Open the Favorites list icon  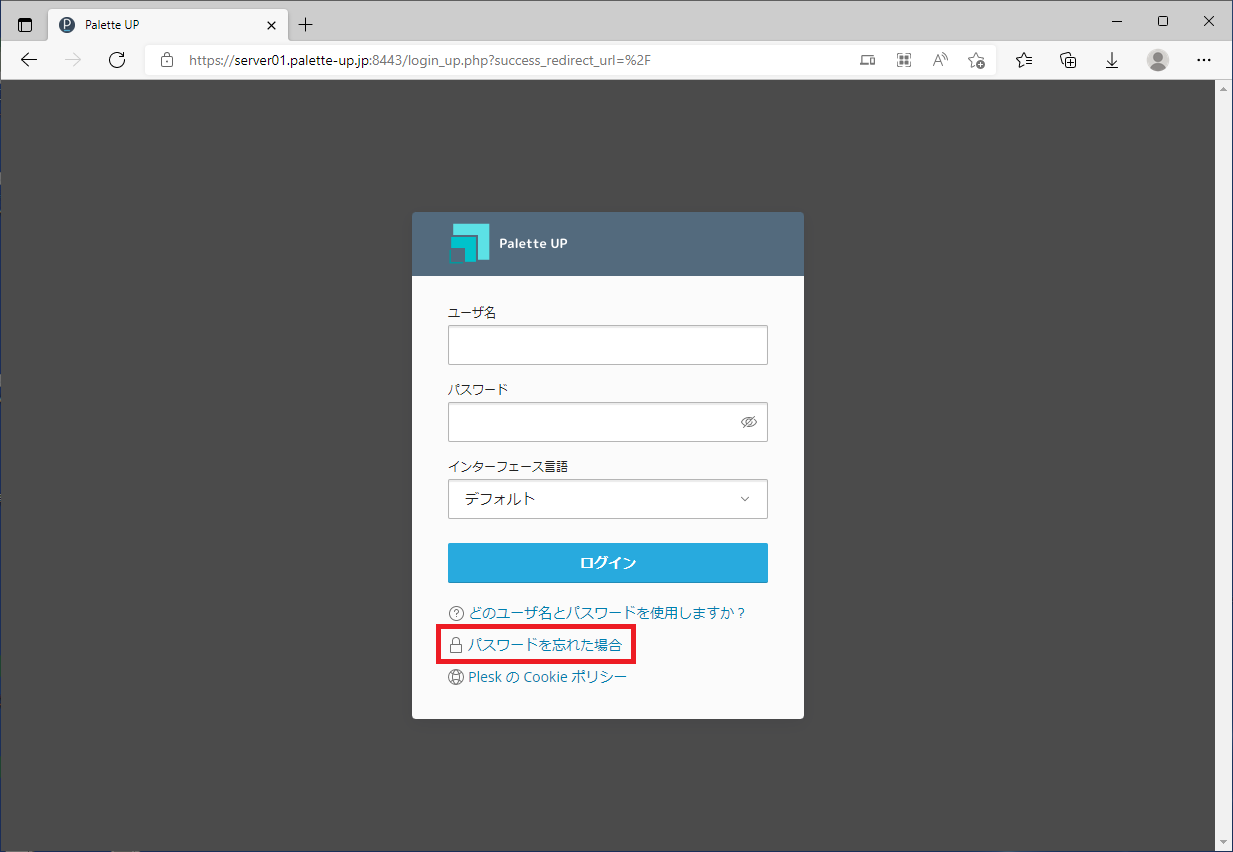(x=1024, y=60)
